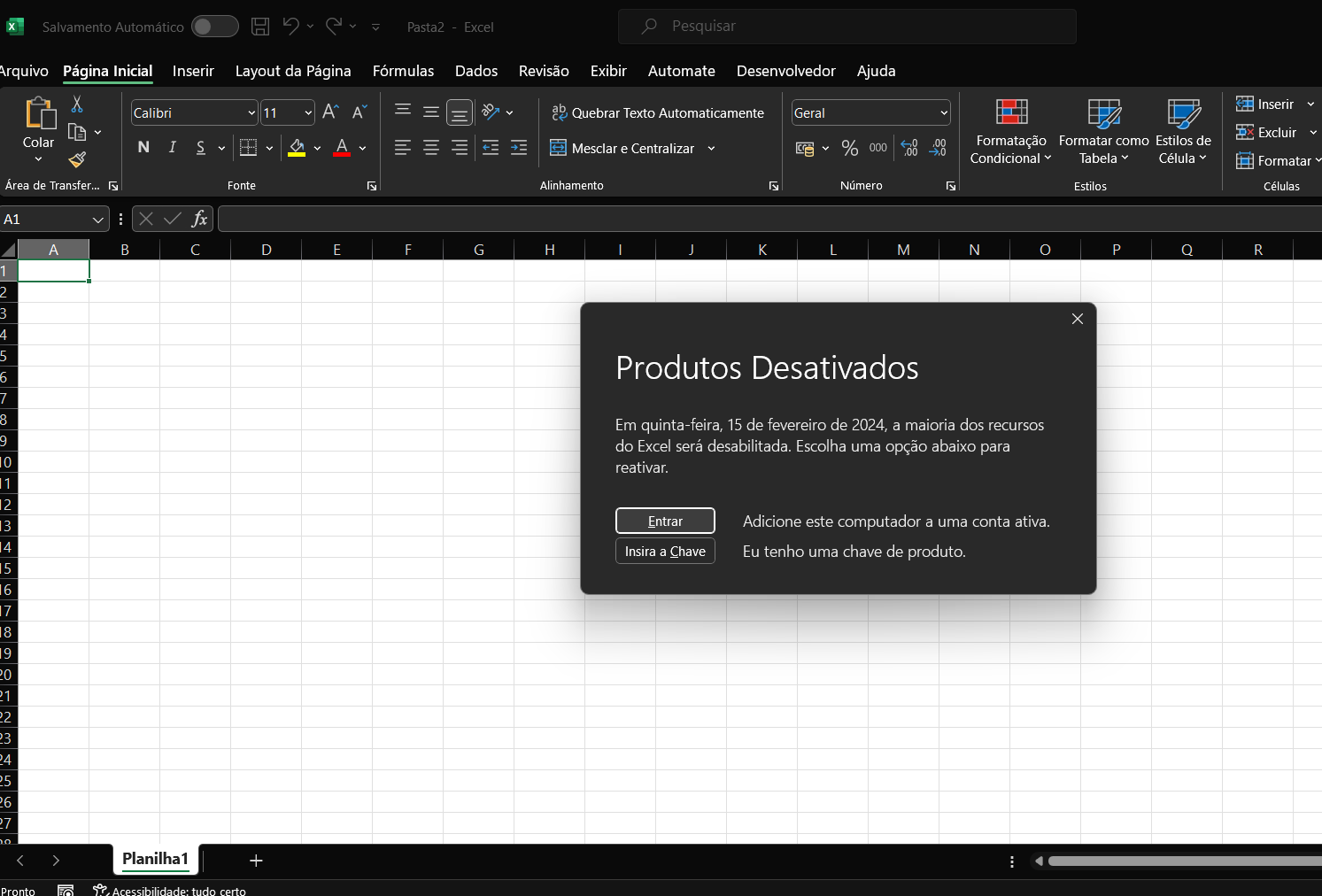Select the Format Painter brush
This screenshot has width=1322, height=896.
[x=77, y=159]
